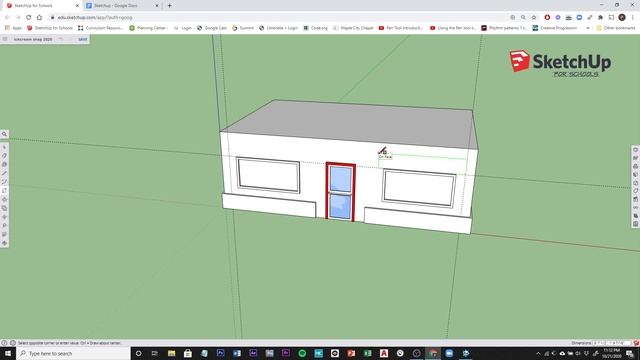This screenshot has height=360, width=640.
Task: Pick the Tape Measure tool
Action: pos(4,226)
